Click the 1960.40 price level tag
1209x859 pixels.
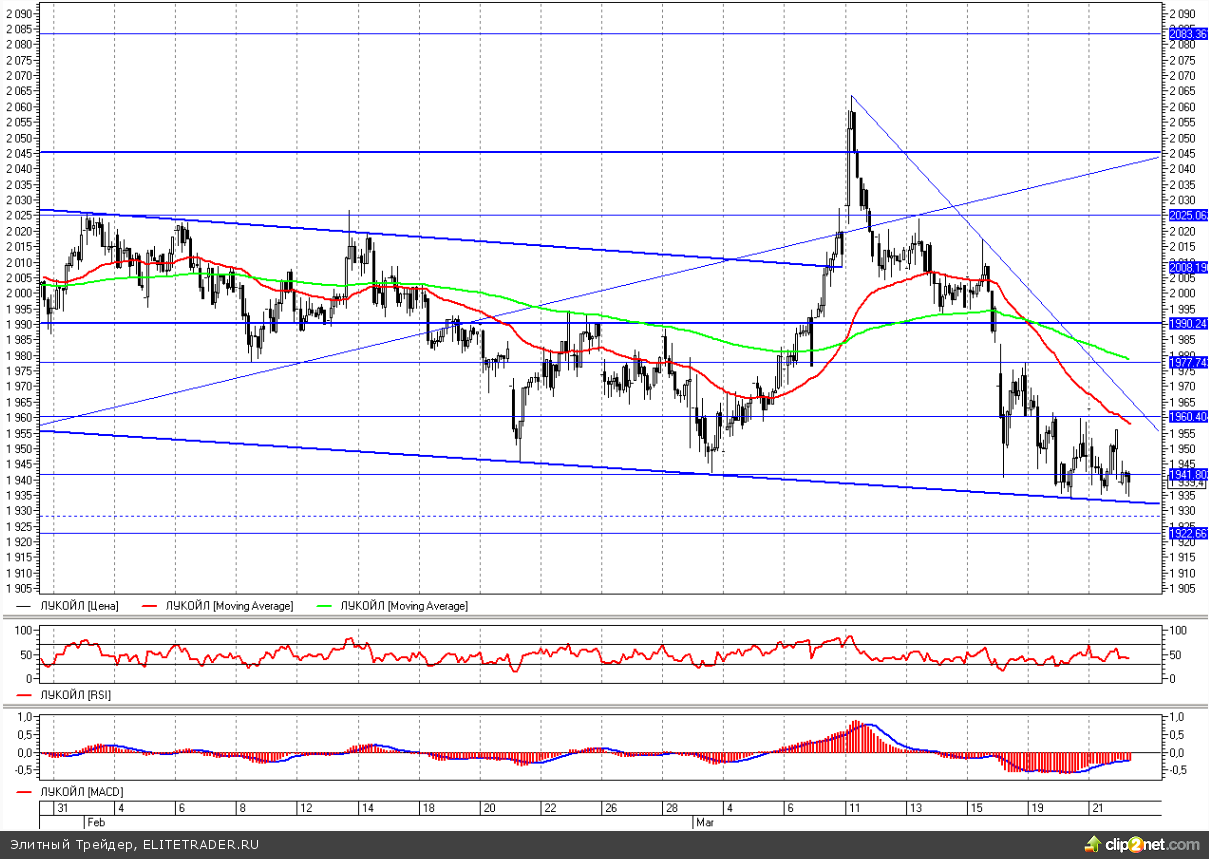(1187, 416)
